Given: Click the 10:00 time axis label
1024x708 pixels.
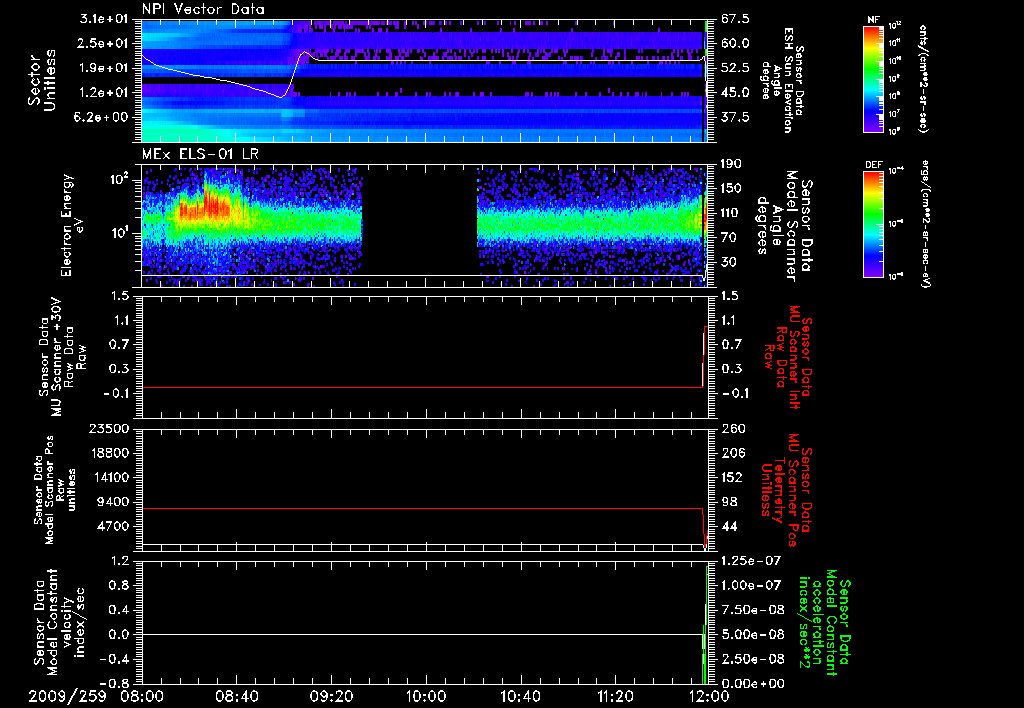Looking at the screenshot, I should tap(426, 696).
